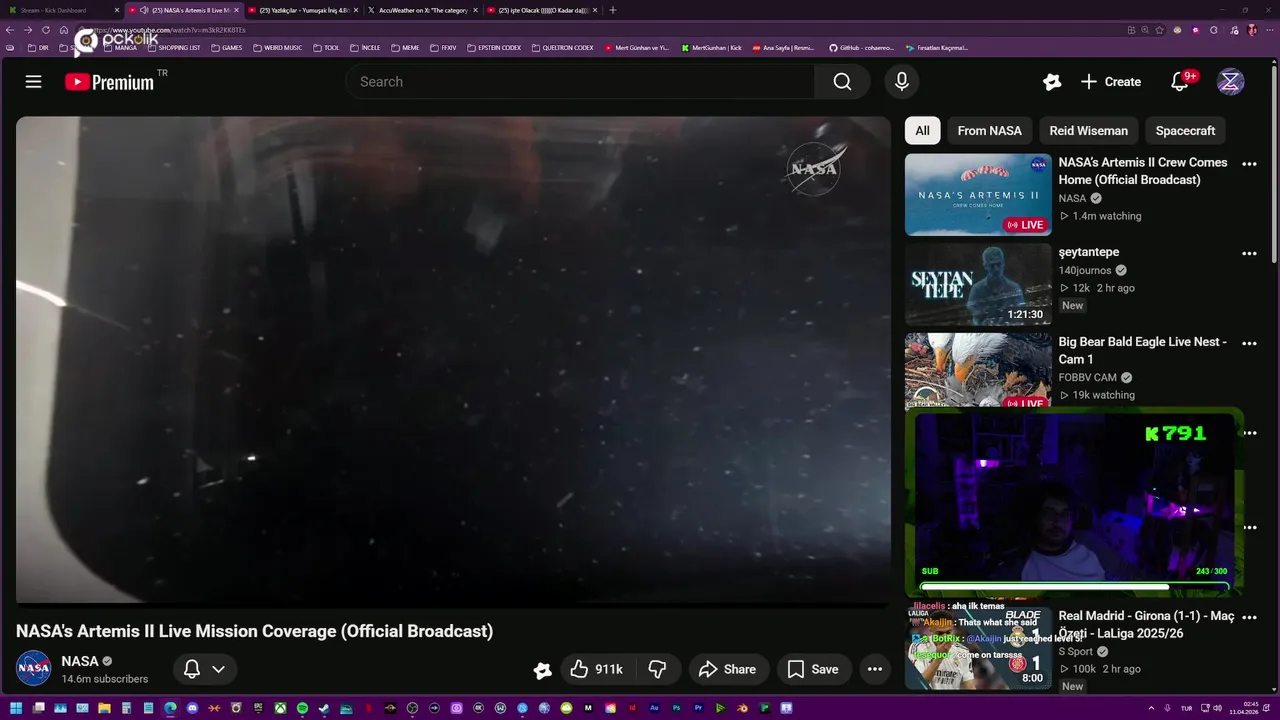Open Xbox app from the taskbar
Viewport: 1280px width, 720px height.
tap(281, 708)
